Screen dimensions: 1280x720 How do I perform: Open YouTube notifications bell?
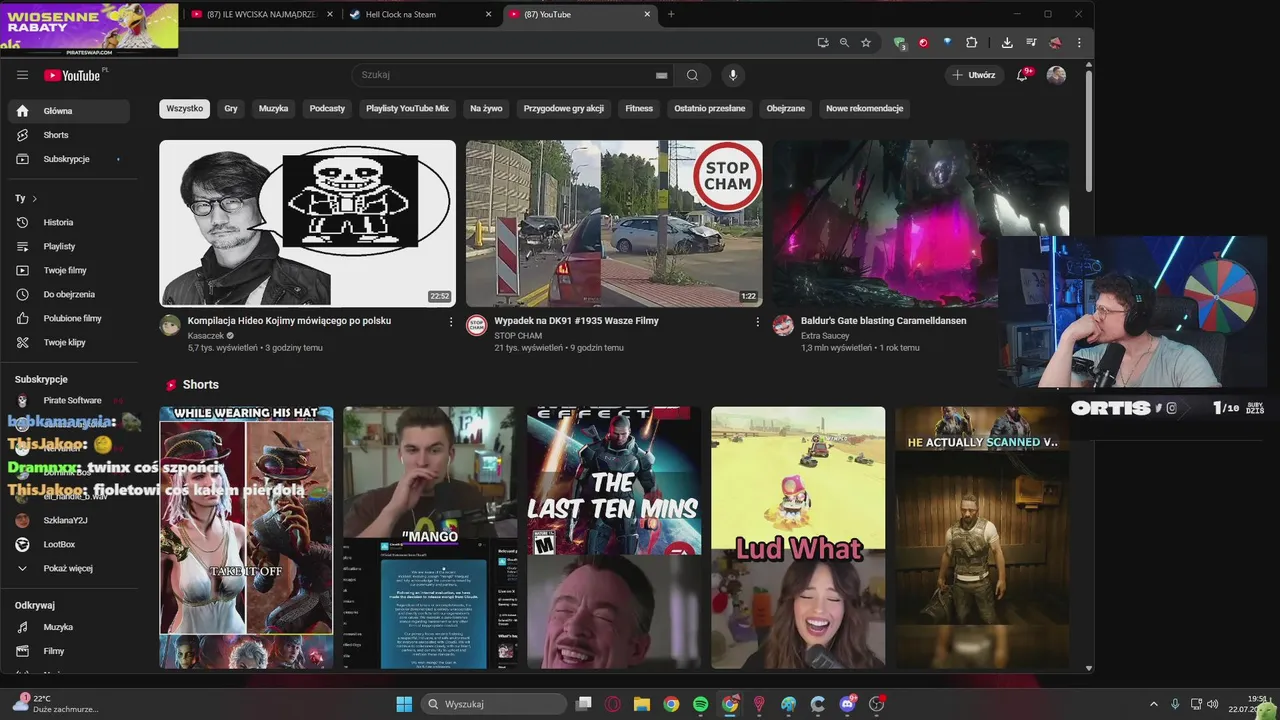click(1022, 75)
